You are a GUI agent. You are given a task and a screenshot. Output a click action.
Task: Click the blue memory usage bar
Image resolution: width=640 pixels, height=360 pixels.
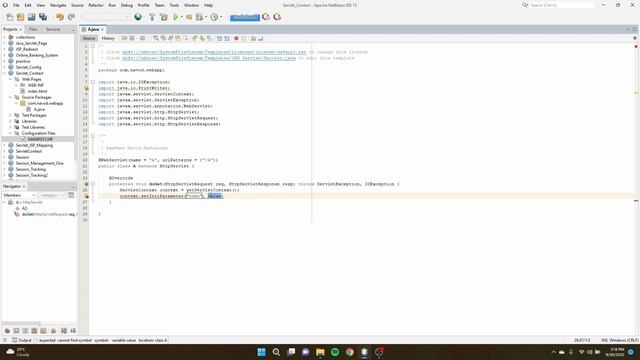pyautogui.click(x=245, y=17)
